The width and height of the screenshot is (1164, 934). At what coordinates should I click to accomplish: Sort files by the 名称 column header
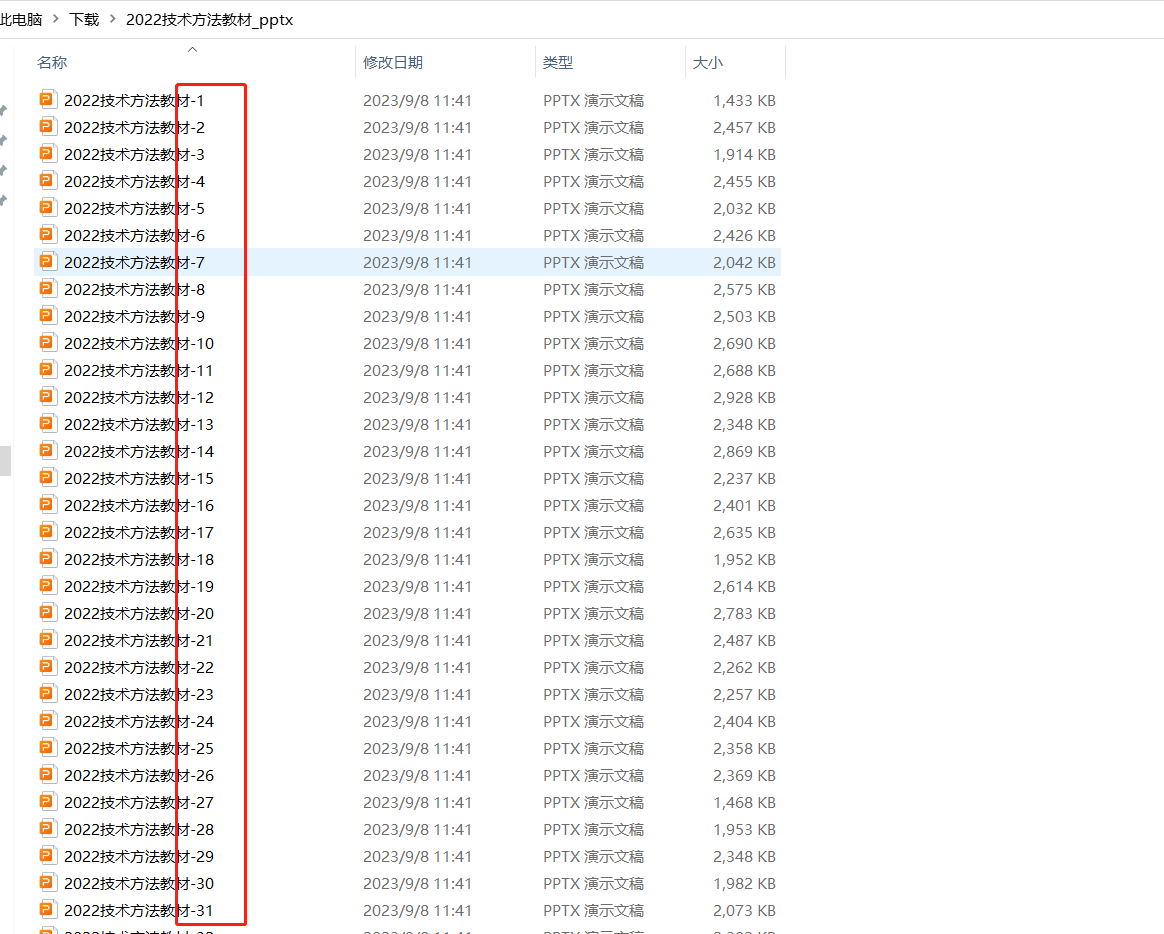point(52,63)
